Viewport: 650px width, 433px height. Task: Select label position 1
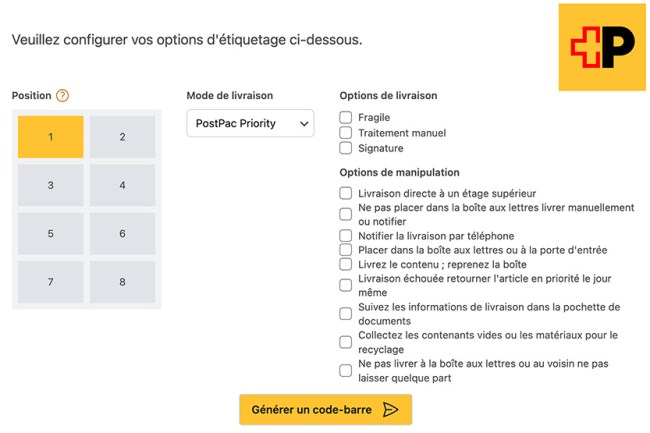pyautogui.click(x=50, y=137)
